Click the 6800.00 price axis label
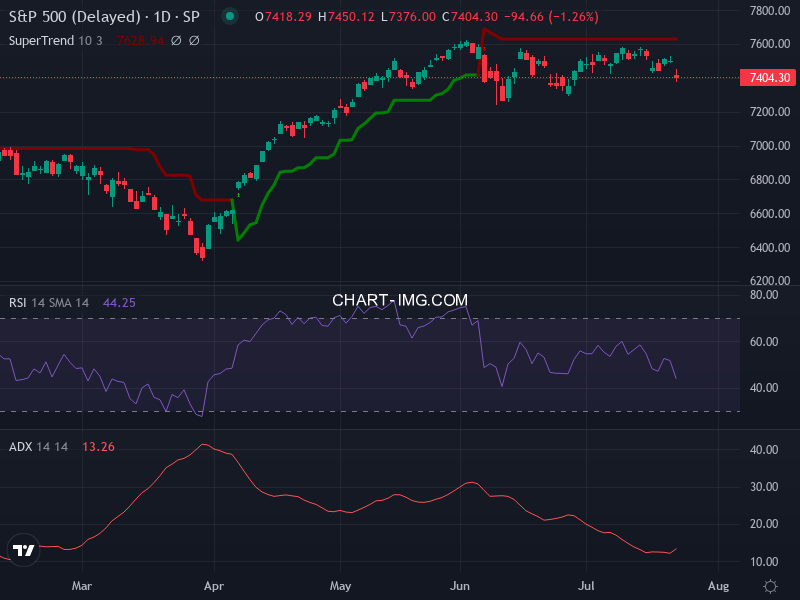Image resolution: width=800 pixels, height=600 pixels. (770, 180)
